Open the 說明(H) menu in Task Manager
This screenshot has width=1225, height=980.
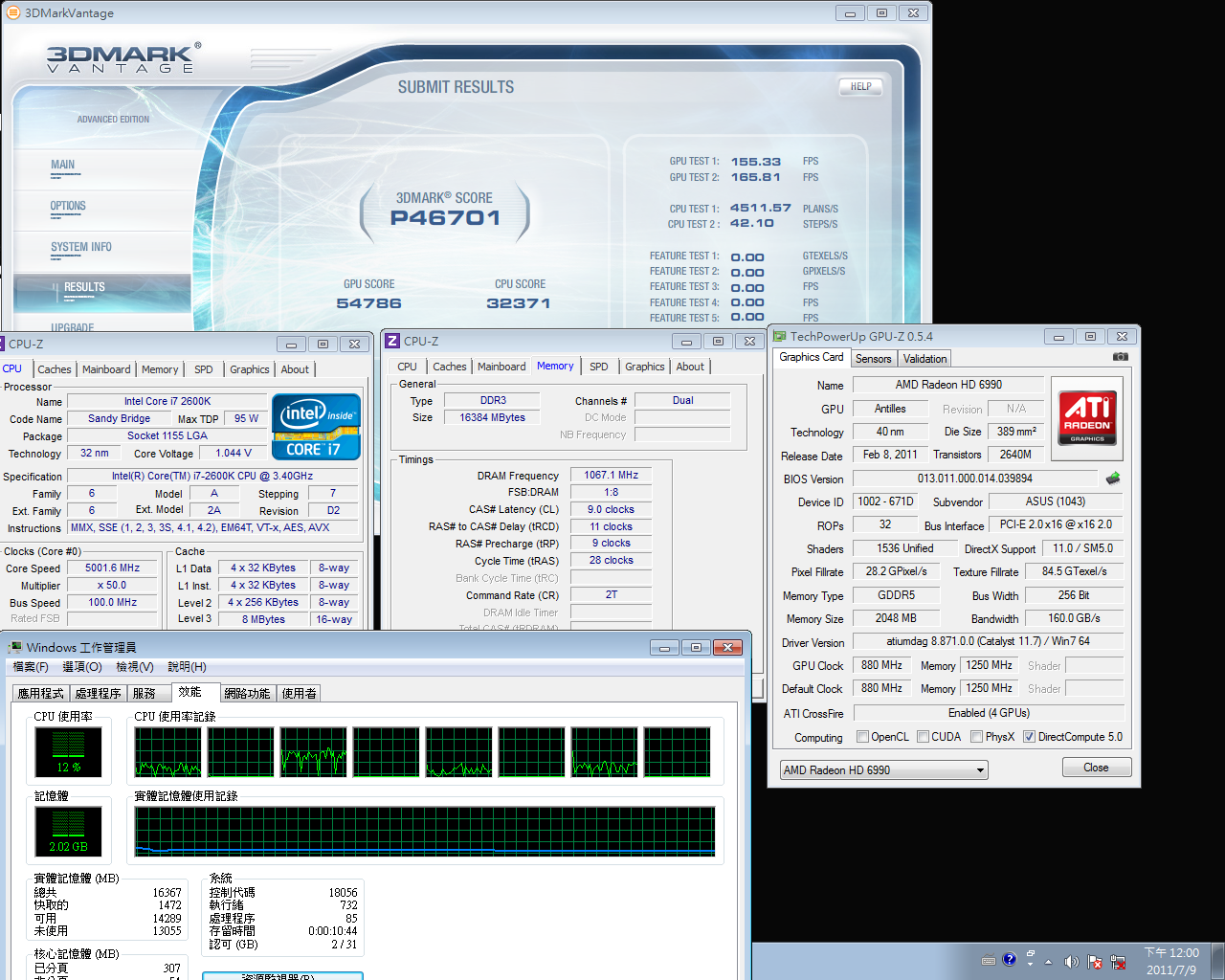coord(187,666)
